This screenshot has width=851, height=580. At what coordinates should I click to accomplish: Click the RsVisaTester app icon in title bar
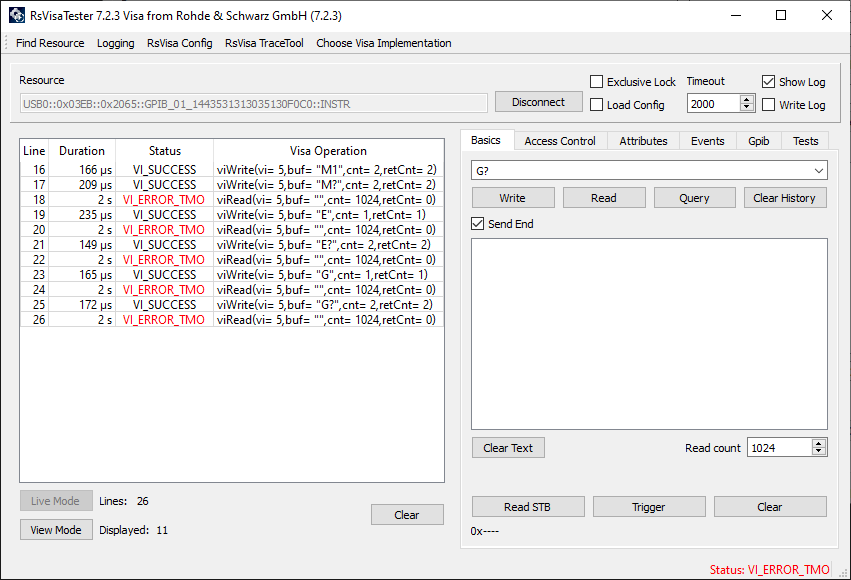(16, 15)
